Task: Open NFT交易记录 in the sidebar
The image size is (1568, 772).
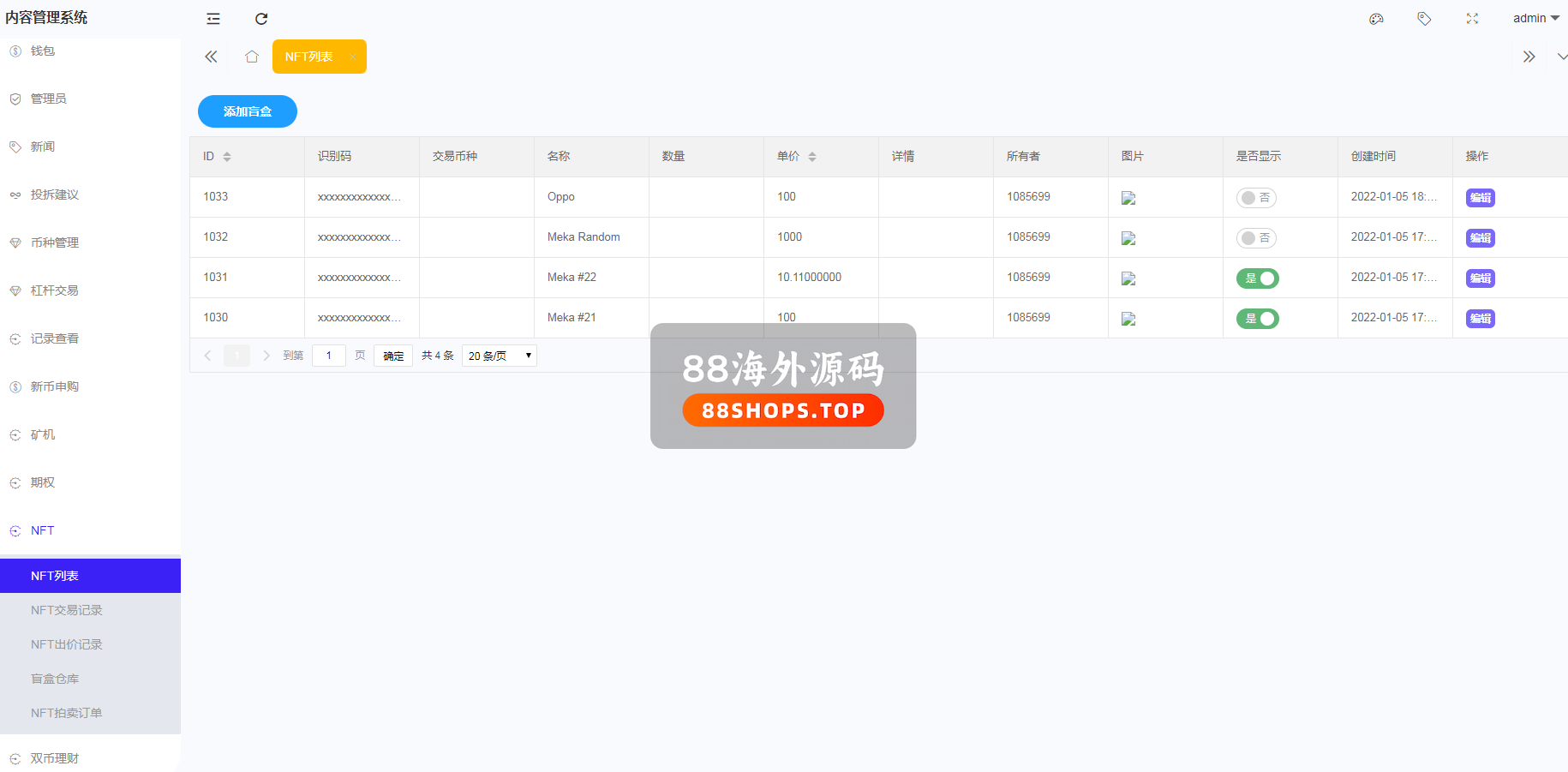Action: 67,610
